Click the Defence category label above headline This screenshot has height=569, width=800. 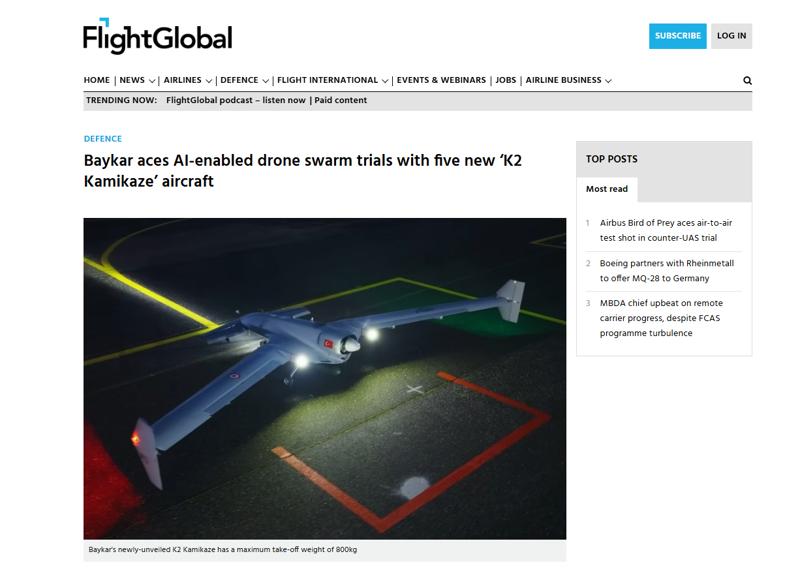103,139
